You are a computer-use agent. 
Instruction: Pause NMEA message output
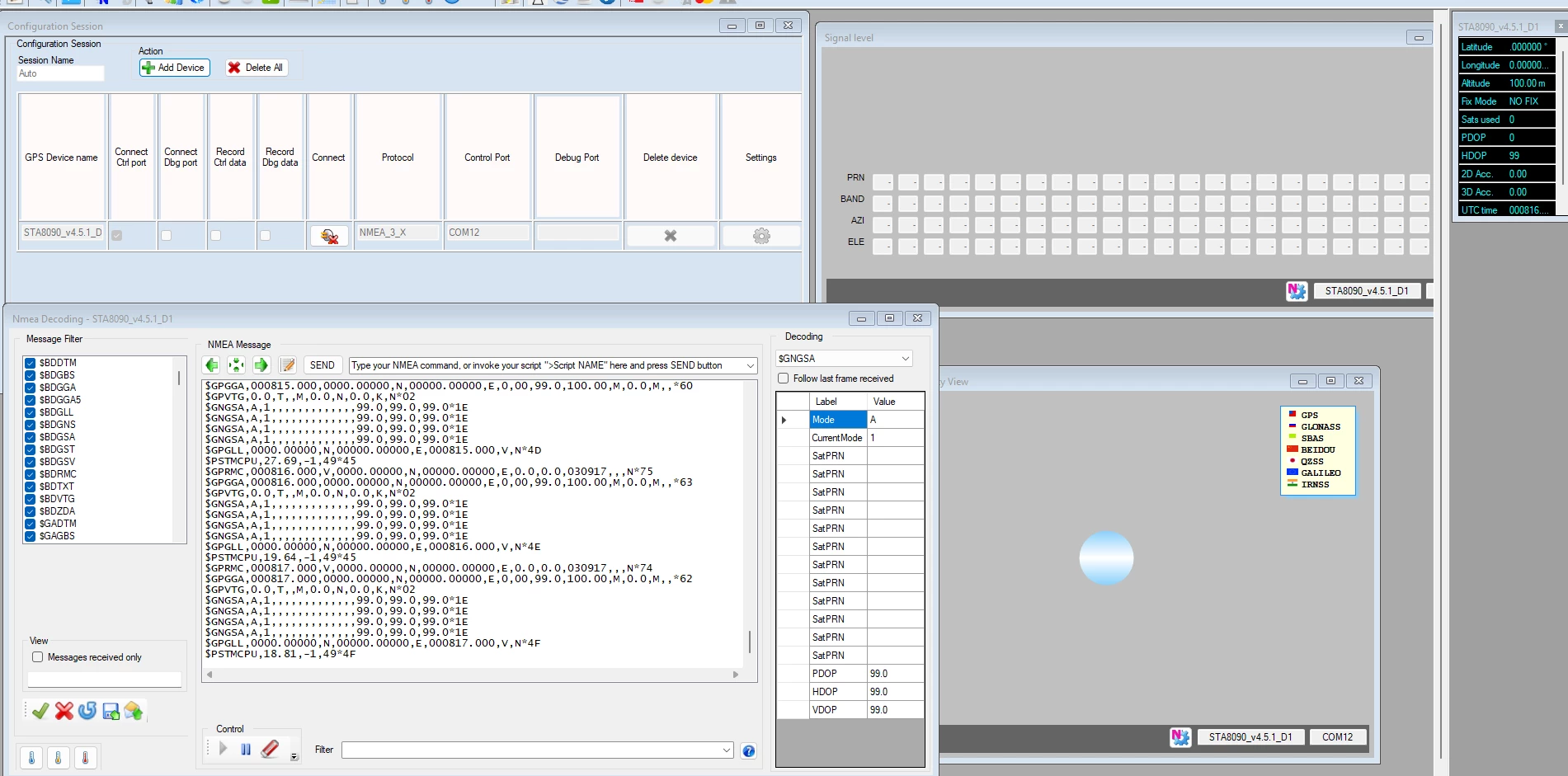[246, 749]
